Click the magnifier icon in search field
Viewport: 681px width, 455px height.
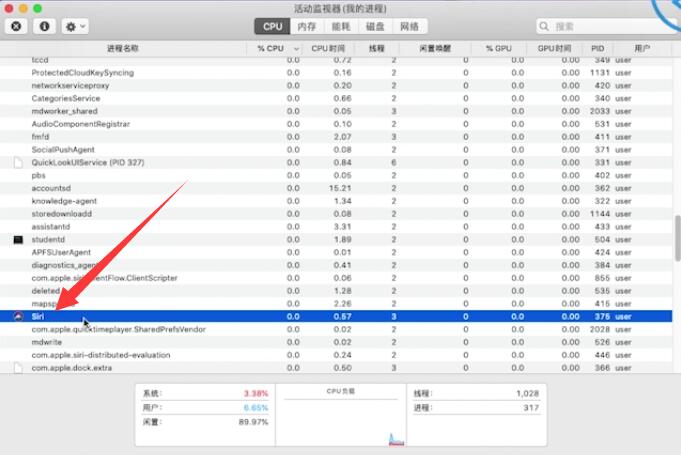(544, 26)
